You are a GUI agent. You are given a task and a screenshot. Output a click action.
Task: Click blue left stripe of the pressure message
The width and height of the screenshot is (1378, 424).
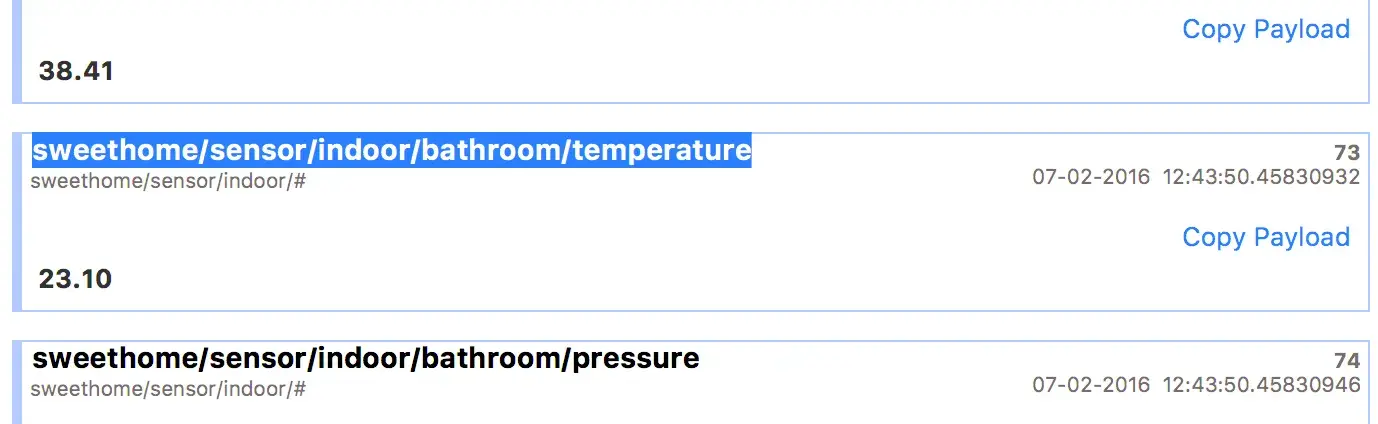[17, 382]
